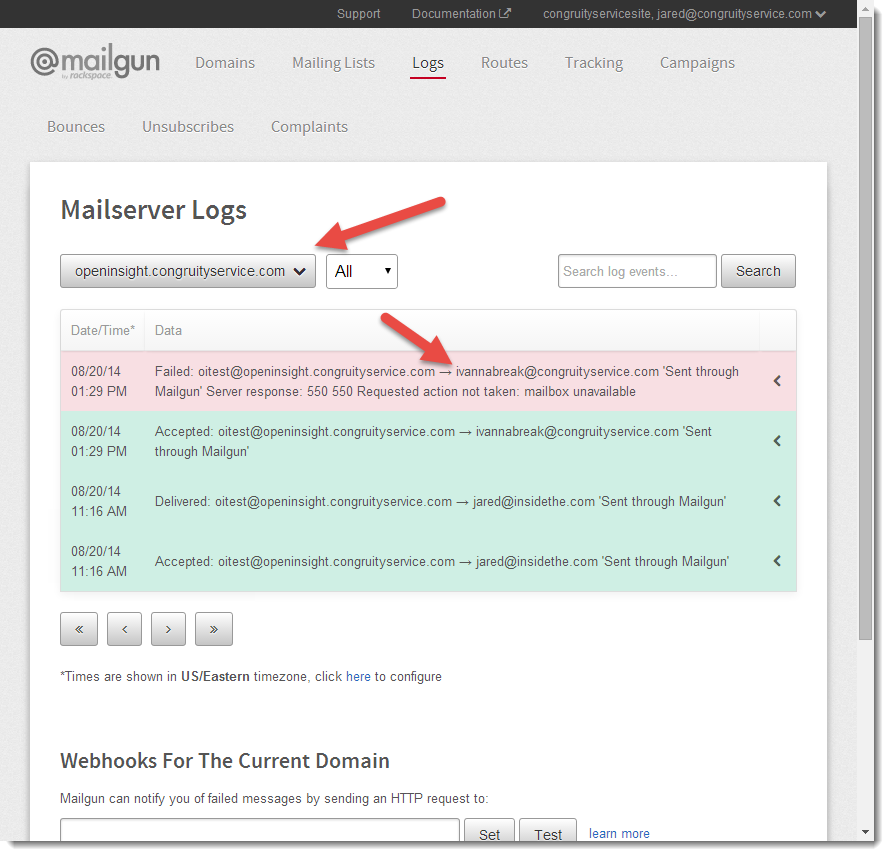Screen dimensions: 889x856
Task: Open the Routes tab
Action: pos(505,62)
